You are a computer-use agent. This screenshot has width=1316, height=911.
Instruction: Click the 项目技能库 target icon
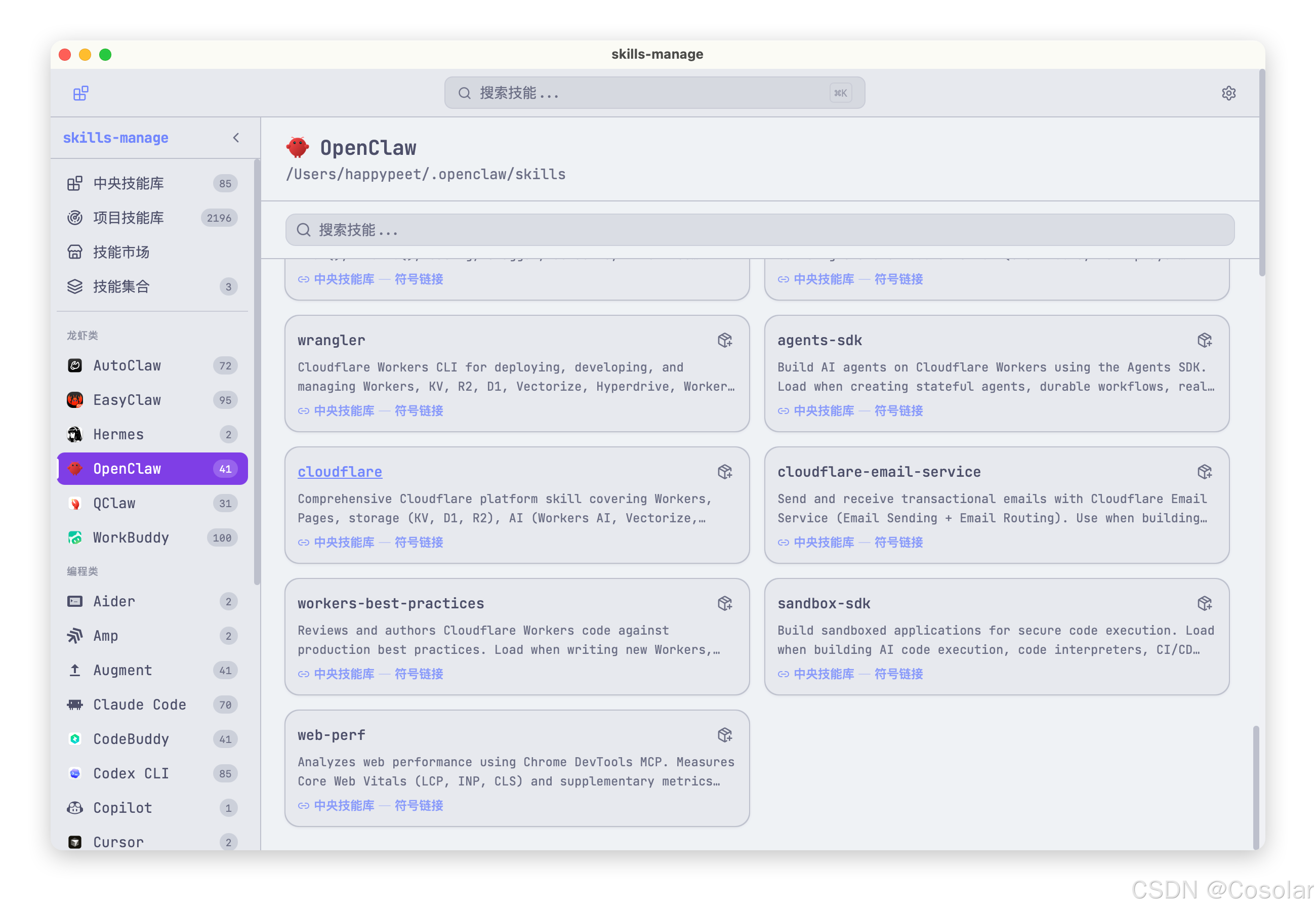[75, 218]
